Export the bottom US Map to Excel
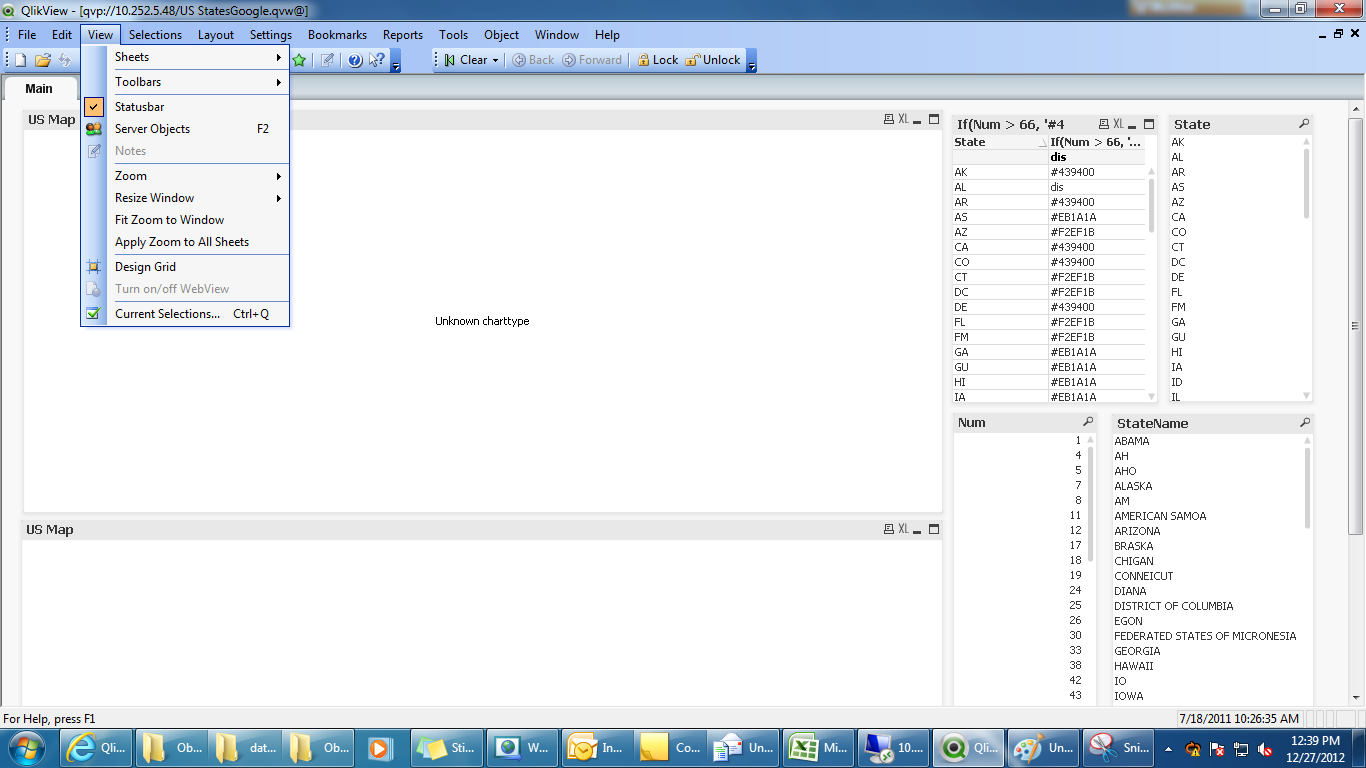1366x768 pixels. (x=903, y=529)
